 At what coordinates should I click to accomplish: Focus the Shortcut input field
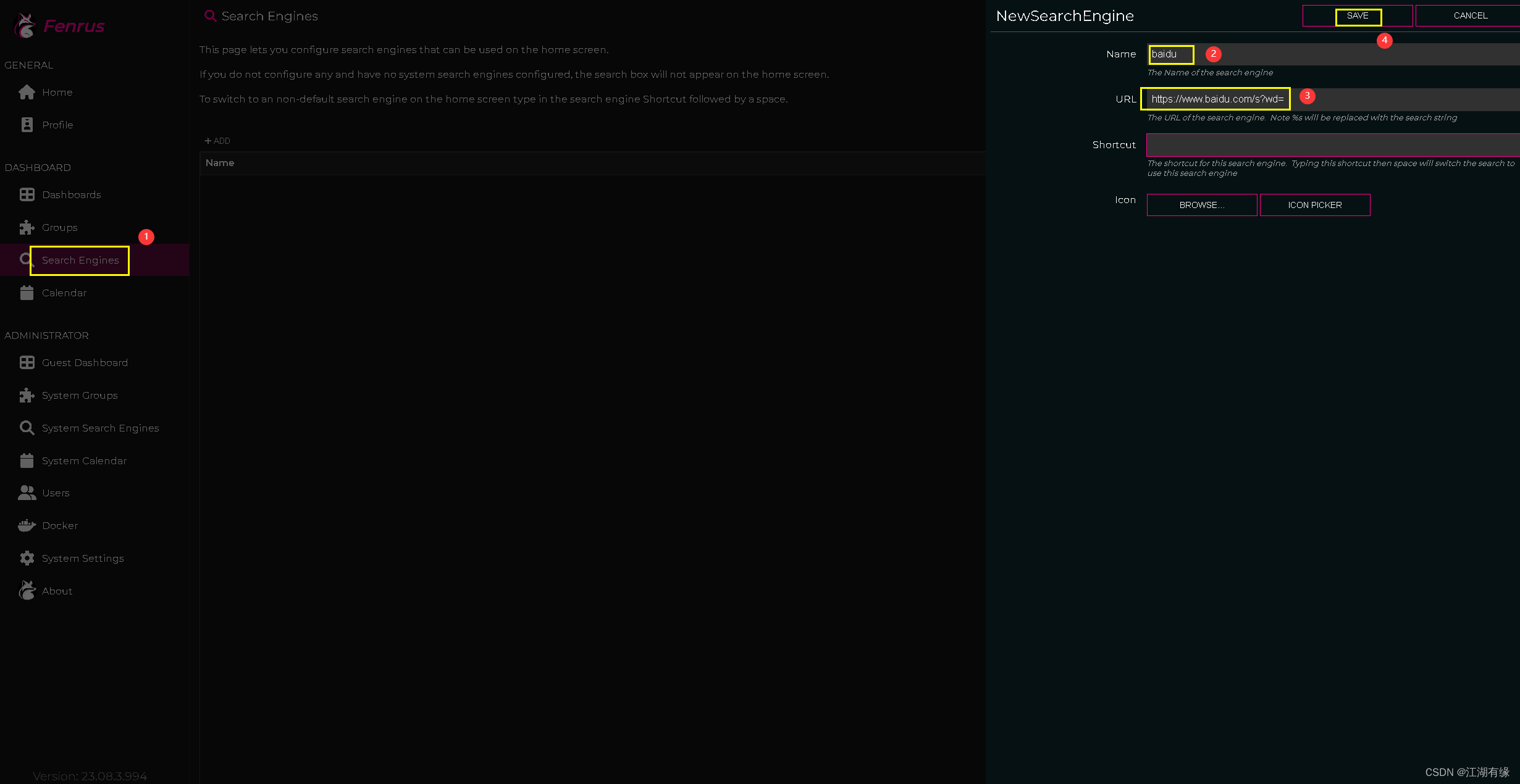coord(1331,145)
